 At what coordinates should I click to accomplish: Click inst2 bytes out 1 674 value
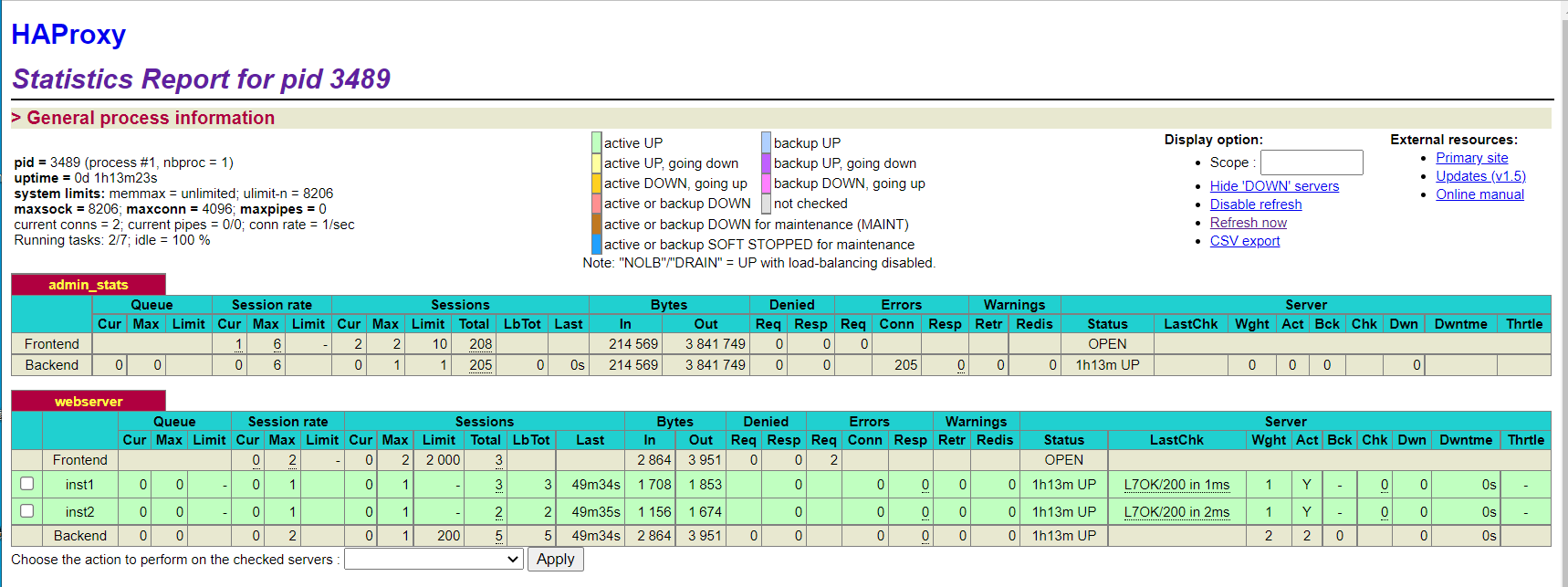(x=705, y=512)
